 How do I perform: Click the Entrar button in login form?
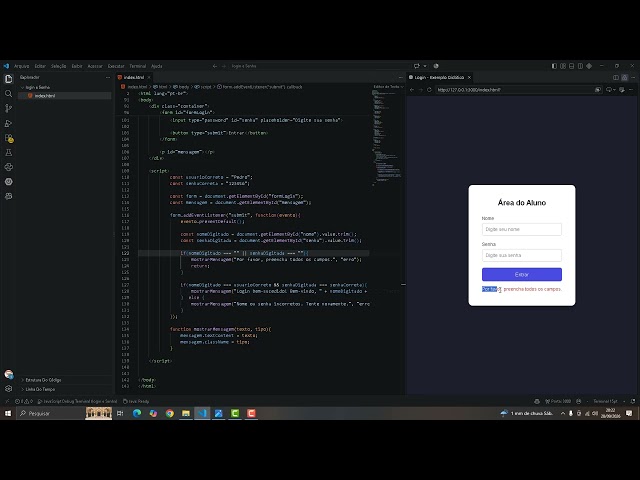[522, 275]
